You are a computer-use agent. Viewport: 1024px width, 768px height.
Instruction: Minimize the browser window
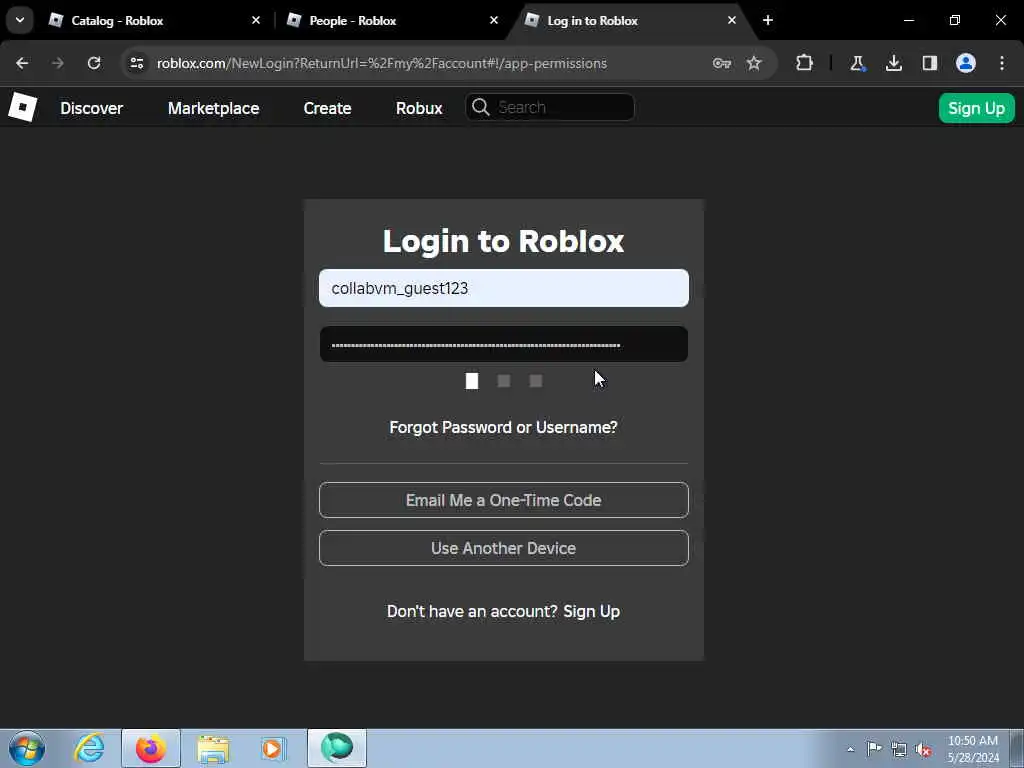click(x=909, y=20)
